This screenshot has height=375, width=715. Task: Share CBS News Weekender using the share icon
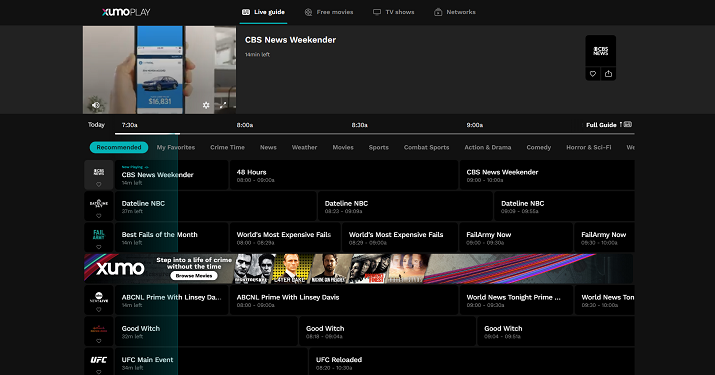coord(608,74)
